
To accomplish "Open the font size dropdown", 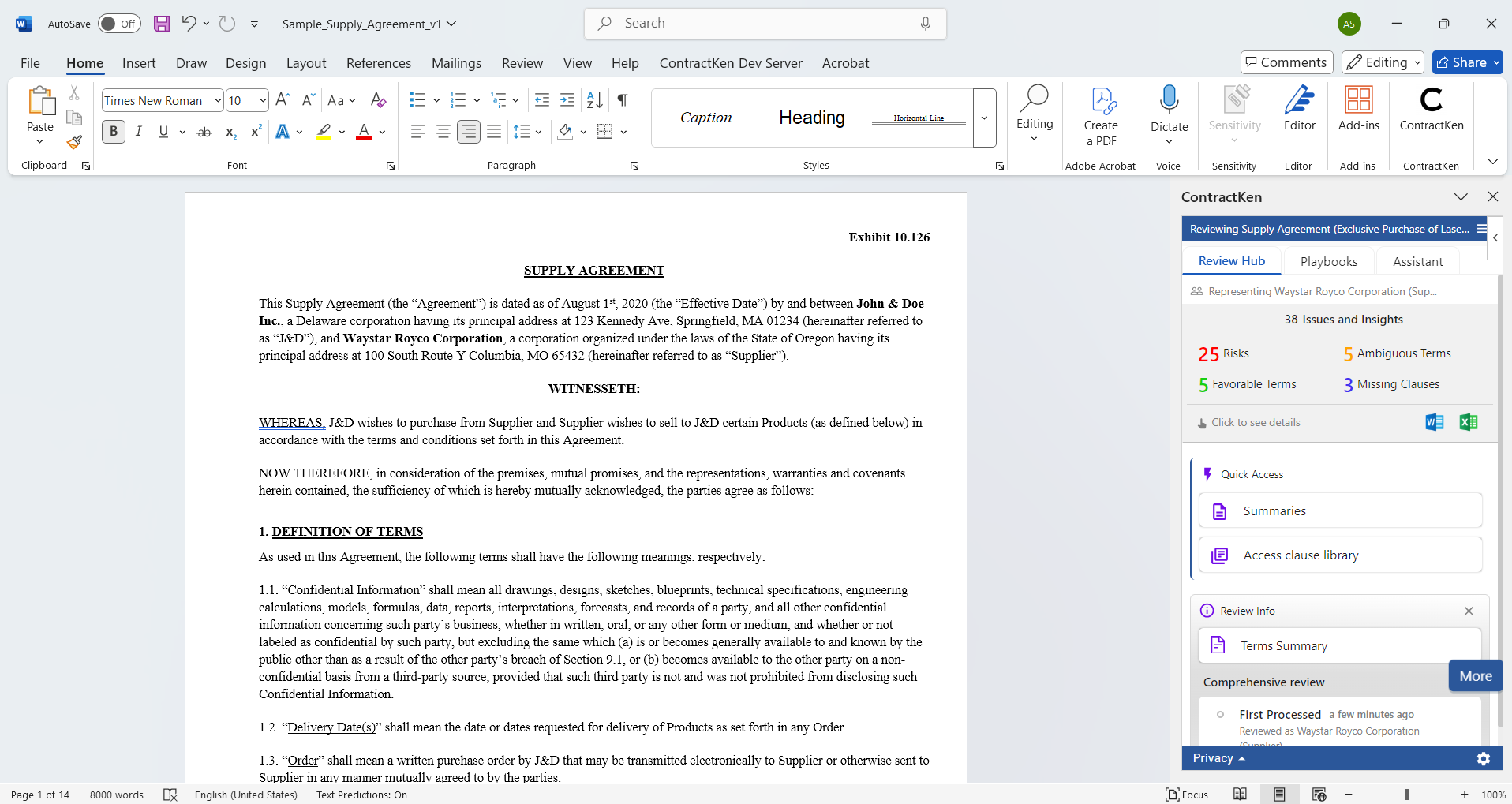I will (x=263, y=100).
